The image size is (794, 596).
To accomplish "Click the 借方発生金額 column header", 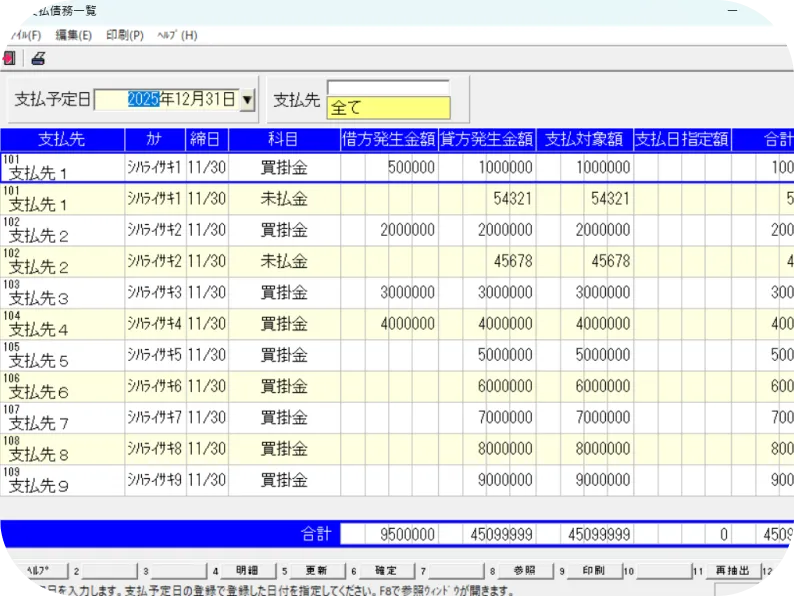I will pos(388,140).
